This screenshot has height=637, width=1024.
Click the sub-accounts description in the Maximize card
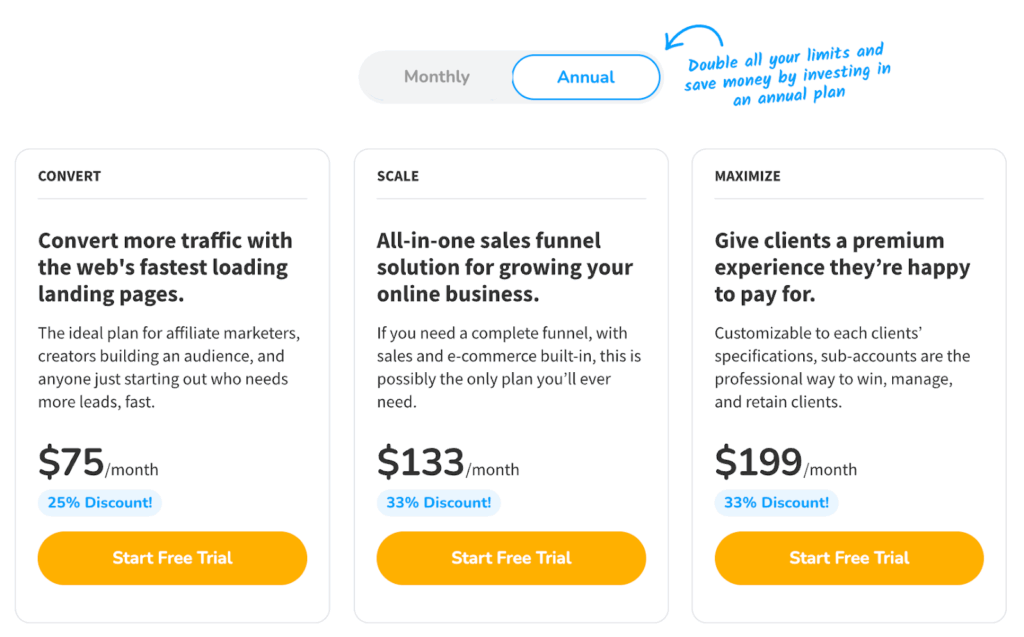click(x=843, y=367)
